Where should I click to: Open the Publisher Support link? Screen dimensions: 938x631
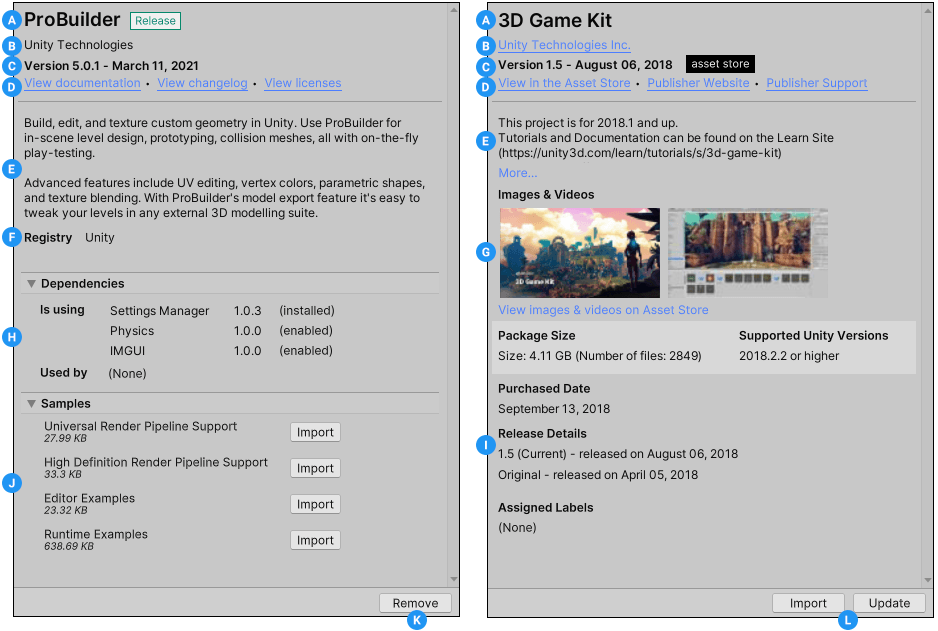click(817, 83)
